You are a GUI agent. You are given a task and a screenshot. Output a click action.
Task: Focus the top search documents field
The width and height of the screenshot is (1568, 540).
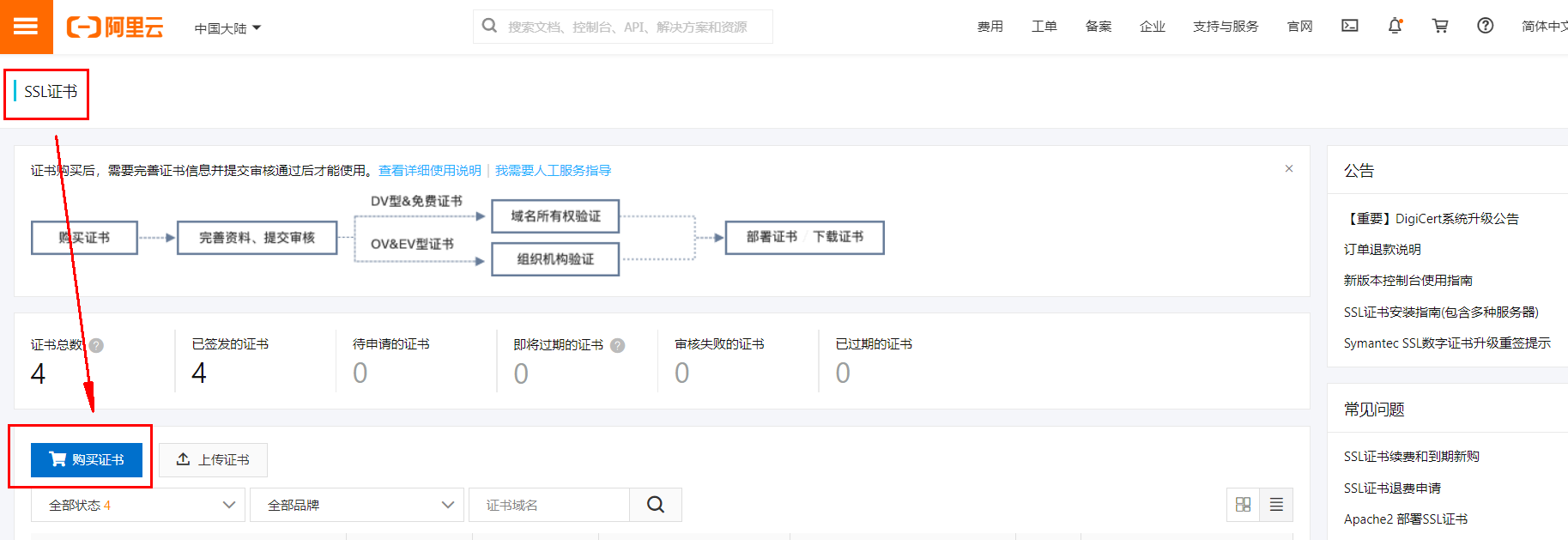tap(623, 27)
